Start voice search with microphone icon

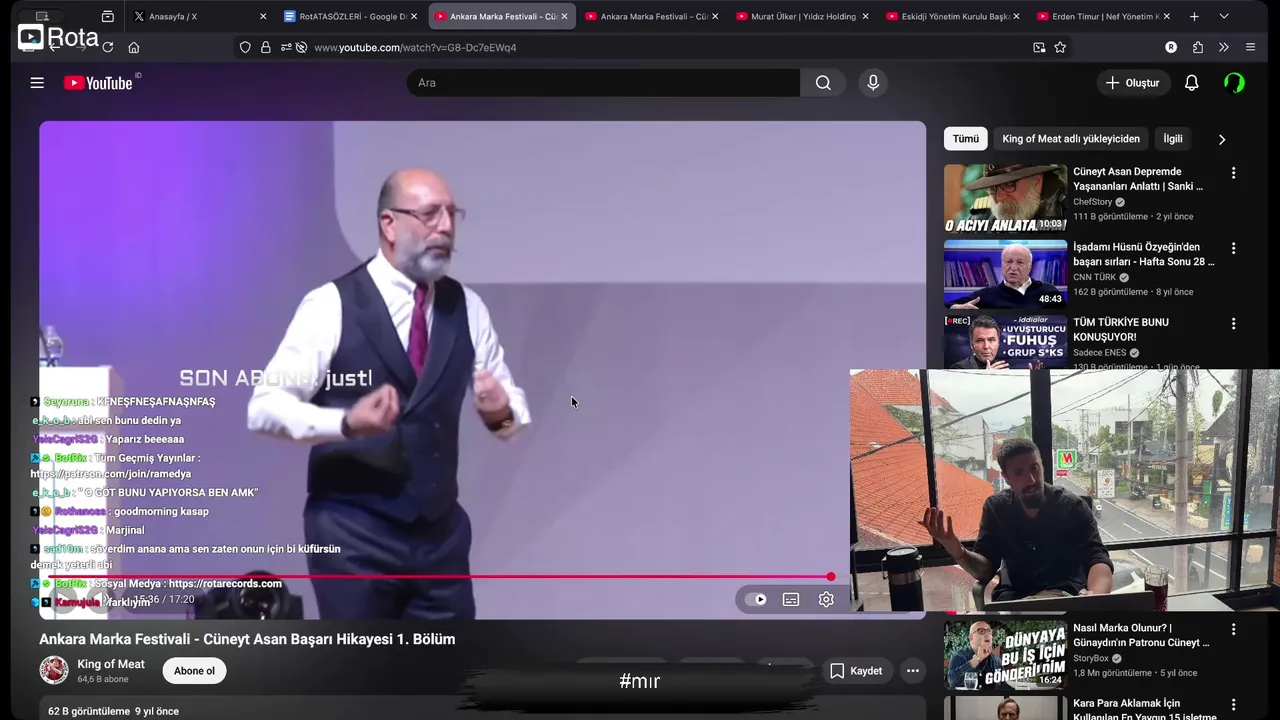click(873, 83)
